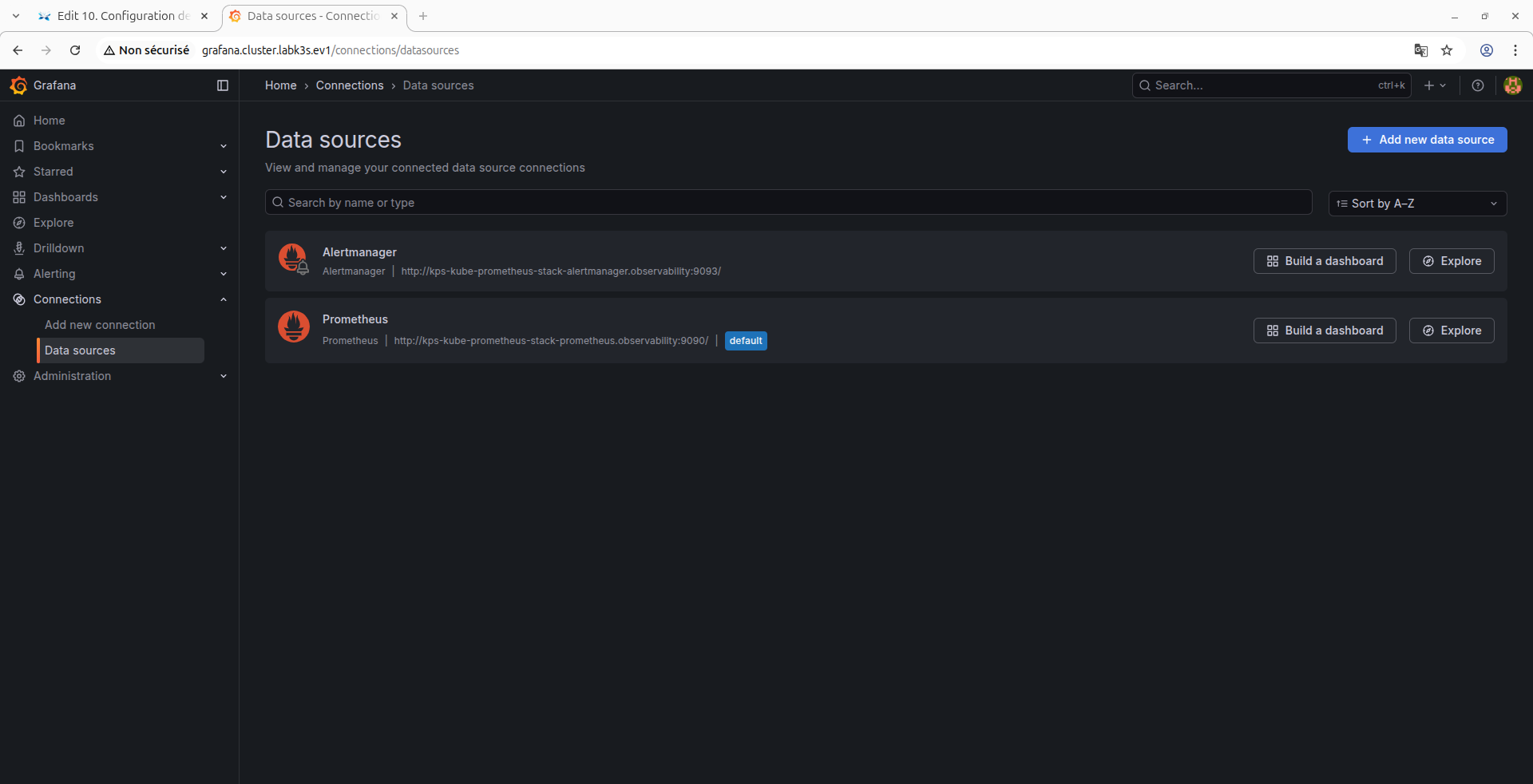This screenshot has height=784, width=1533.
Task: Select Data sources sidebar item
Action: (121, 350)
